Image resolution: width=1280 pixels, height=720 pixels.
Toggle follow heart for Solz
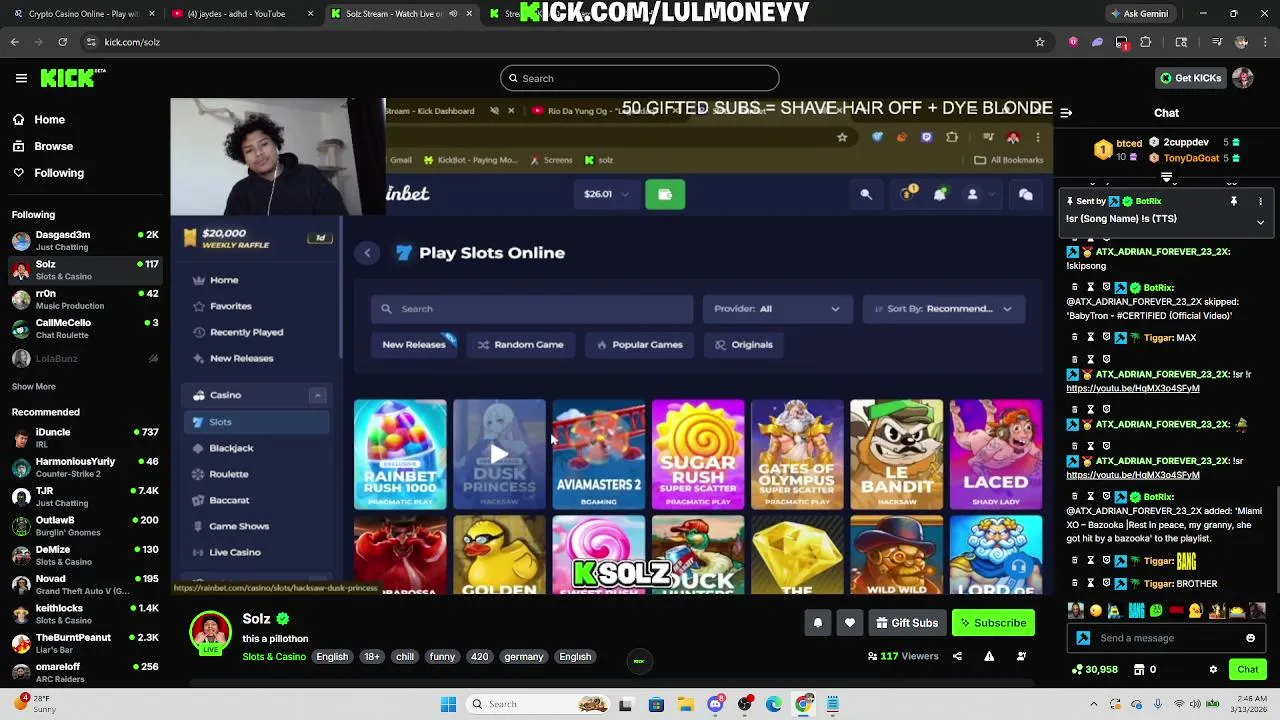pos(849,623)
